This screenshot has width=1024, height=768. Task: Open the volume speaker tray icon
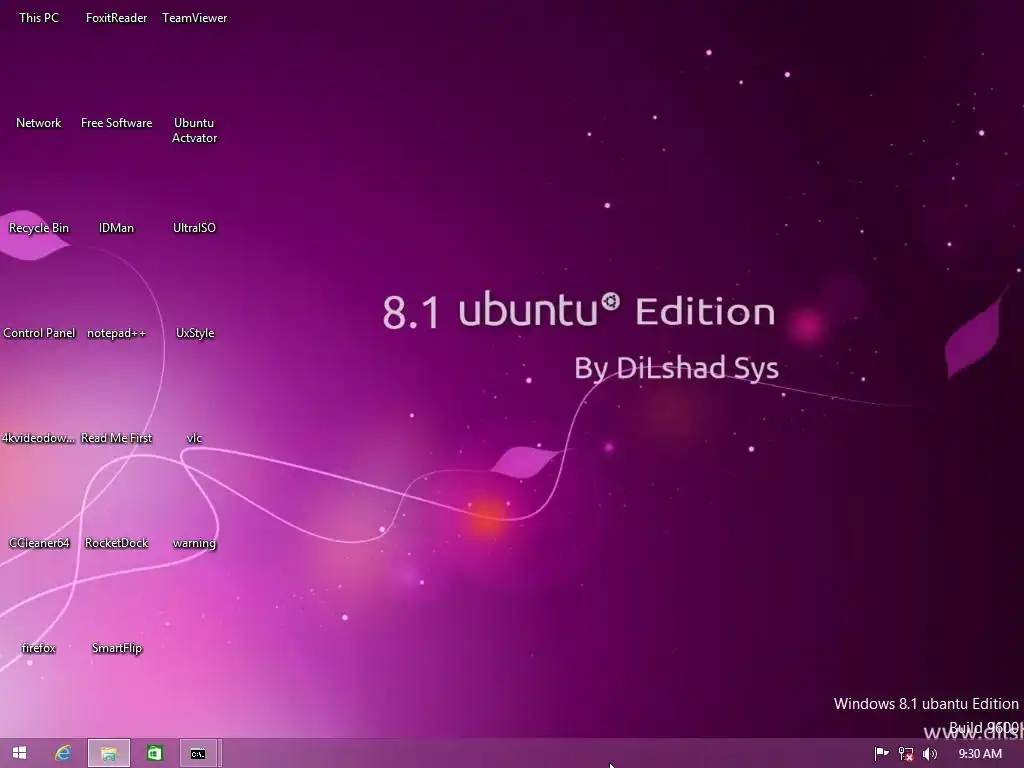point(930,754)
